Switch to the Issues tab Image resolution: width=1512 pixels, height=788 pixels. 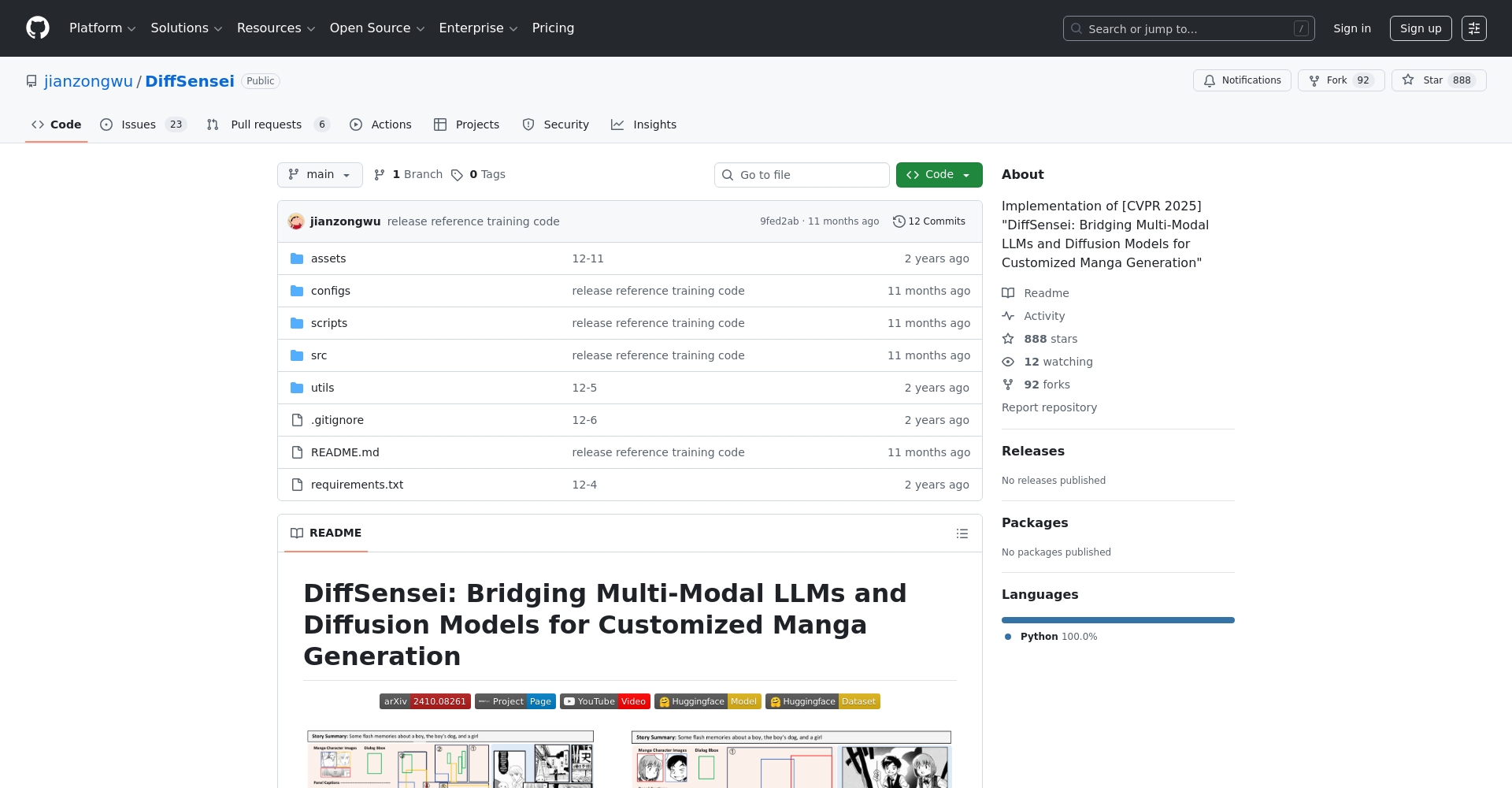(x=143, y=125)
